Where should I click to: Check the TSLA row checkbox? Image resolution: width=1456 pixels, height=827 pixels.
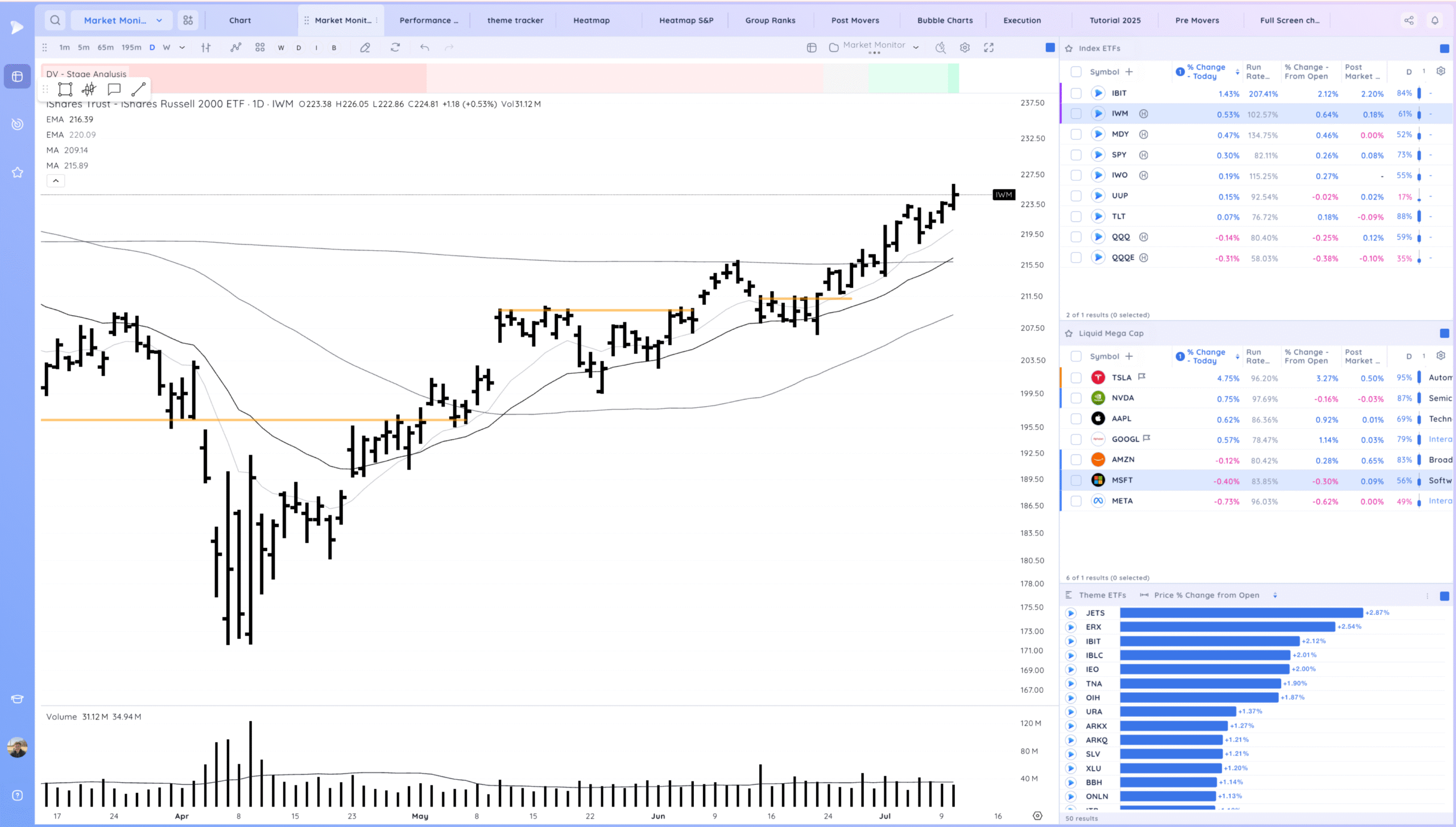tap(1076, 378)
